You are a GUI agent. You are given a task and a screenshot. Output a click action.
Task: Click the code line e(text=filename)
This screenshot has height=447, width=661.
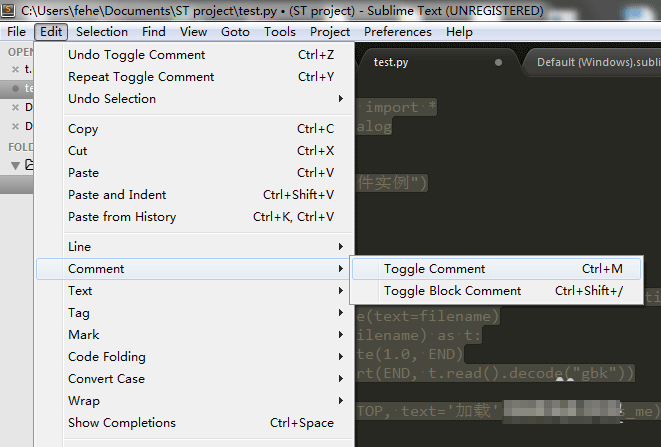click(428, 316)
